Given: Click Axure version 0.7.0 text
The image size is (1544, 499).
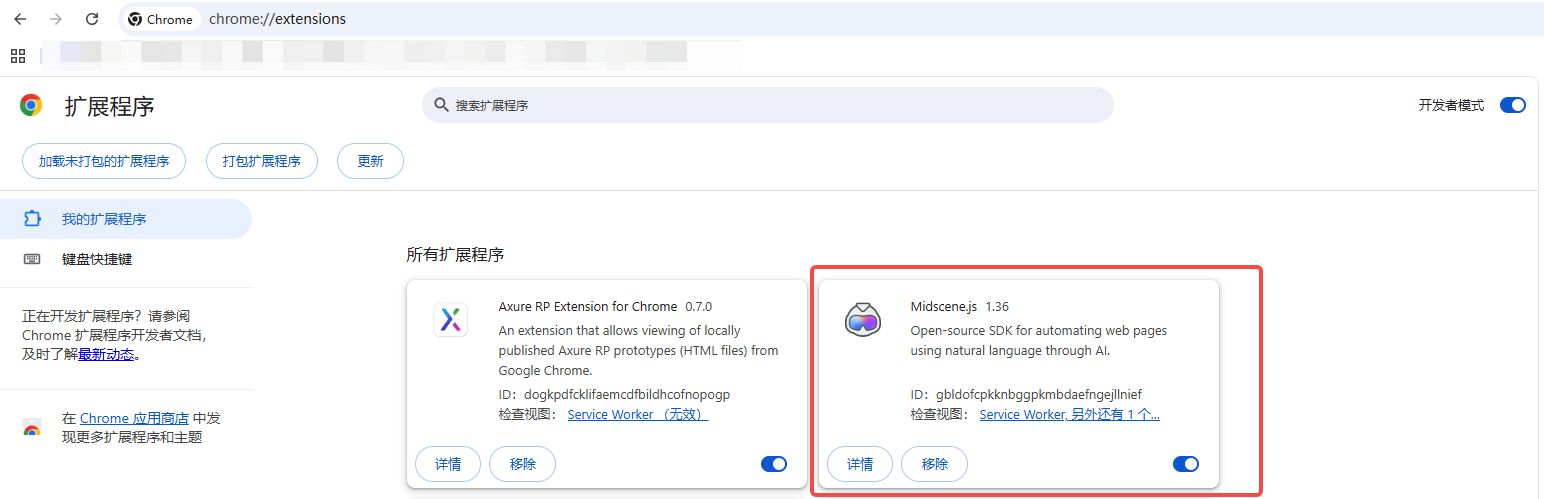Looking at the screenshot, I should pyautogui.click(x=699, y=307).
